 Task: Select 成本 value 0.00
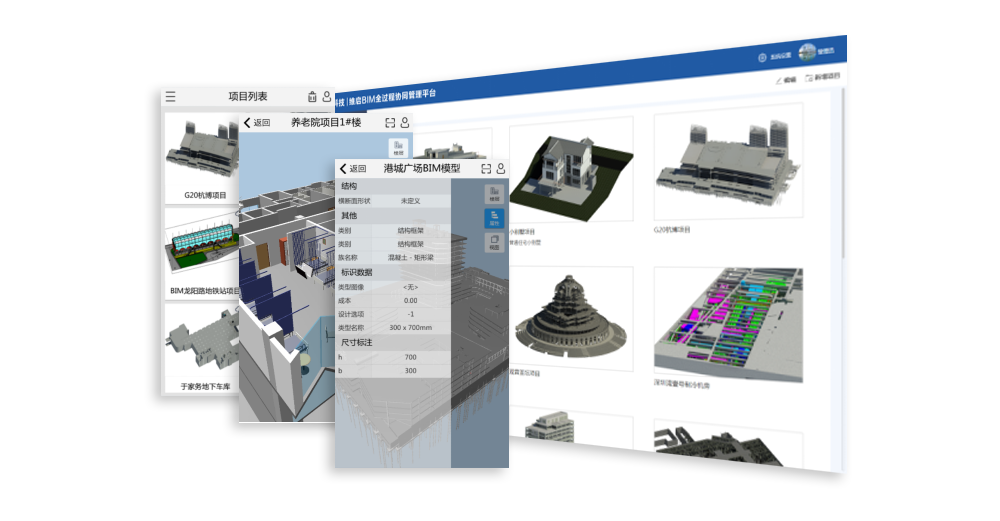(410, 300)
